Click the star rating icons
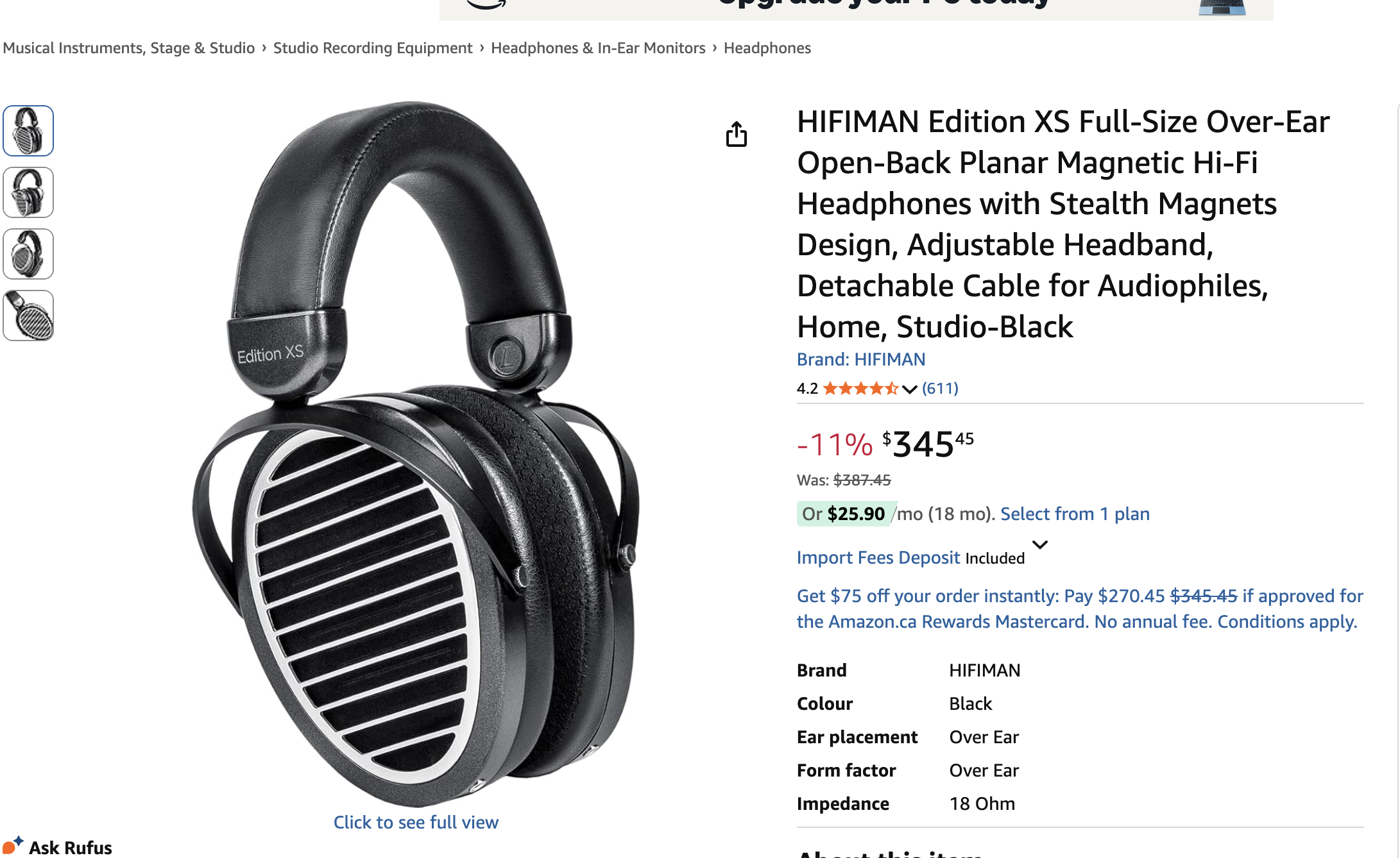 [860, 389]
